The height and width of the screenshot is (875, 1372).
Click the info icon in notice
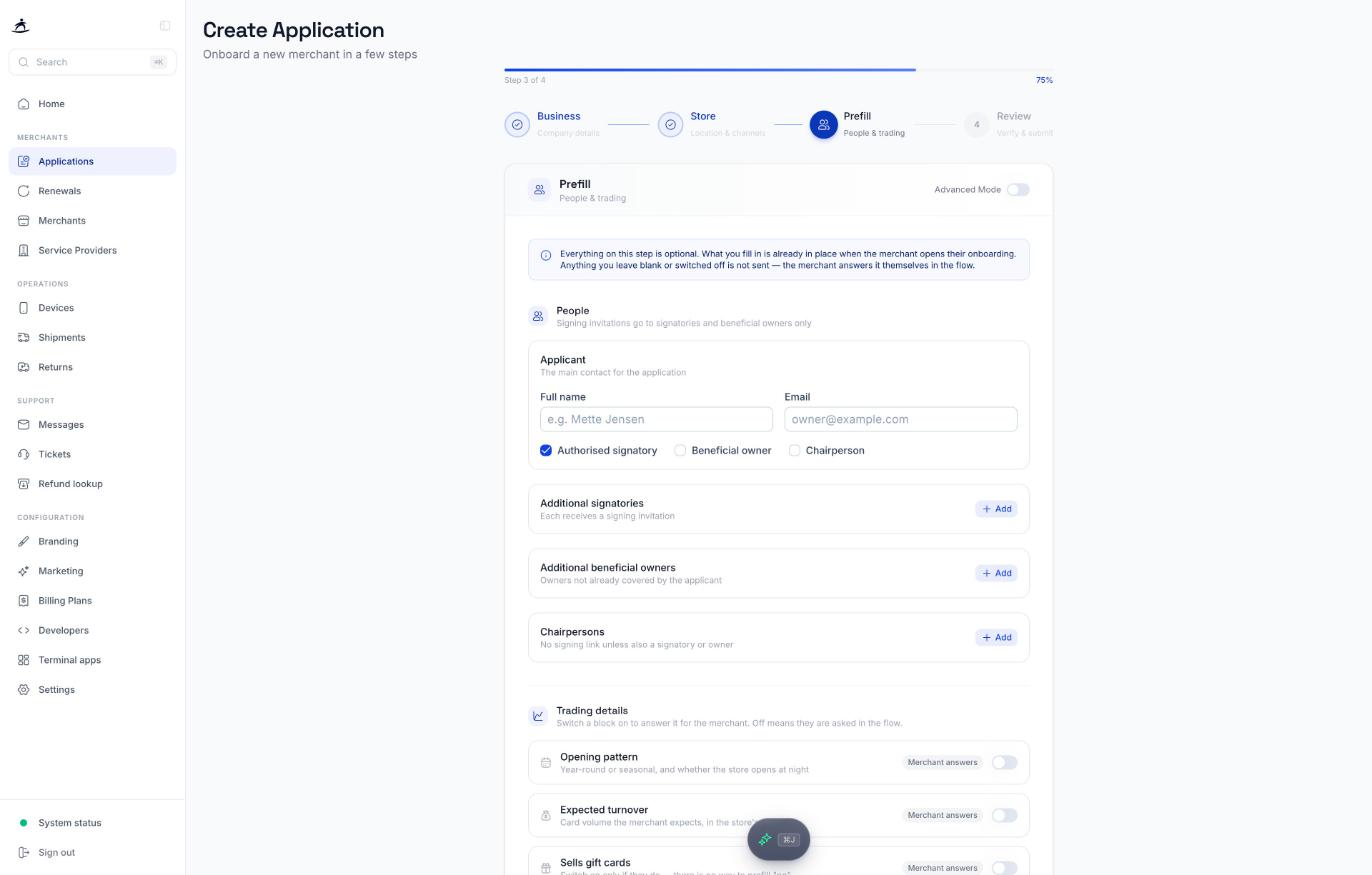click(x=546, y=256)
